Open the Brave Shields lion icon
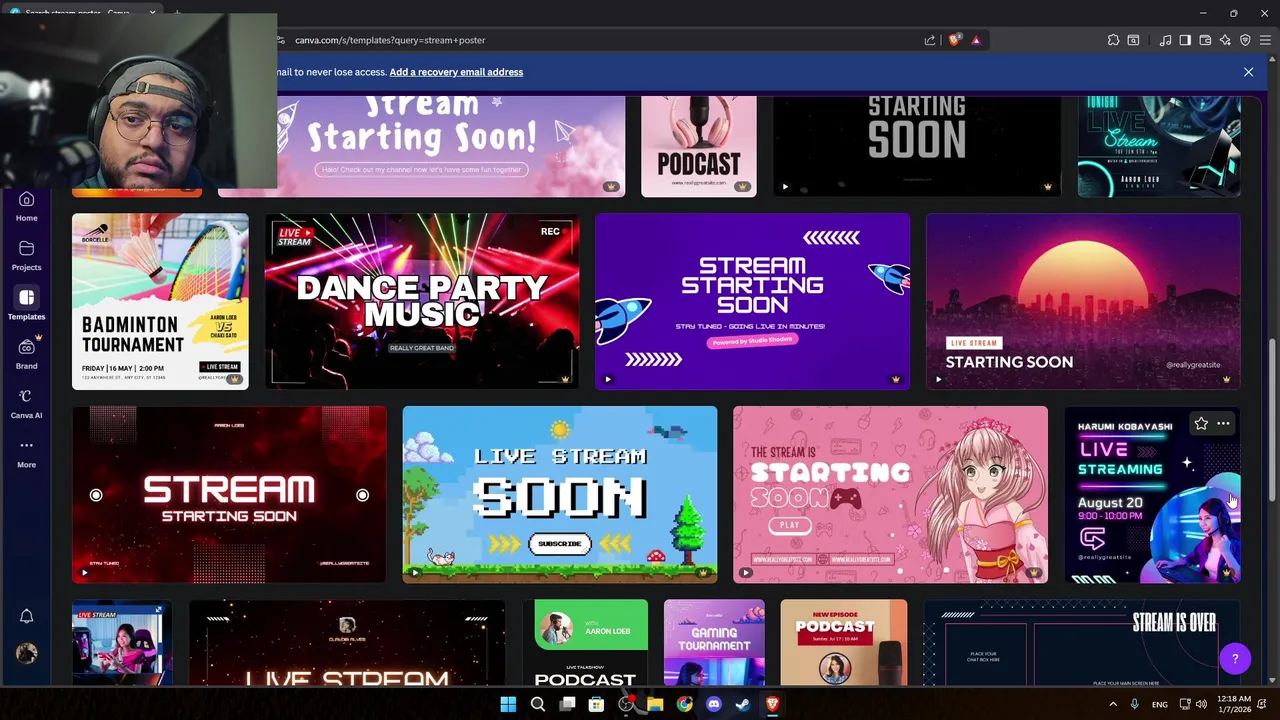1280x720 pixels. 954,40
